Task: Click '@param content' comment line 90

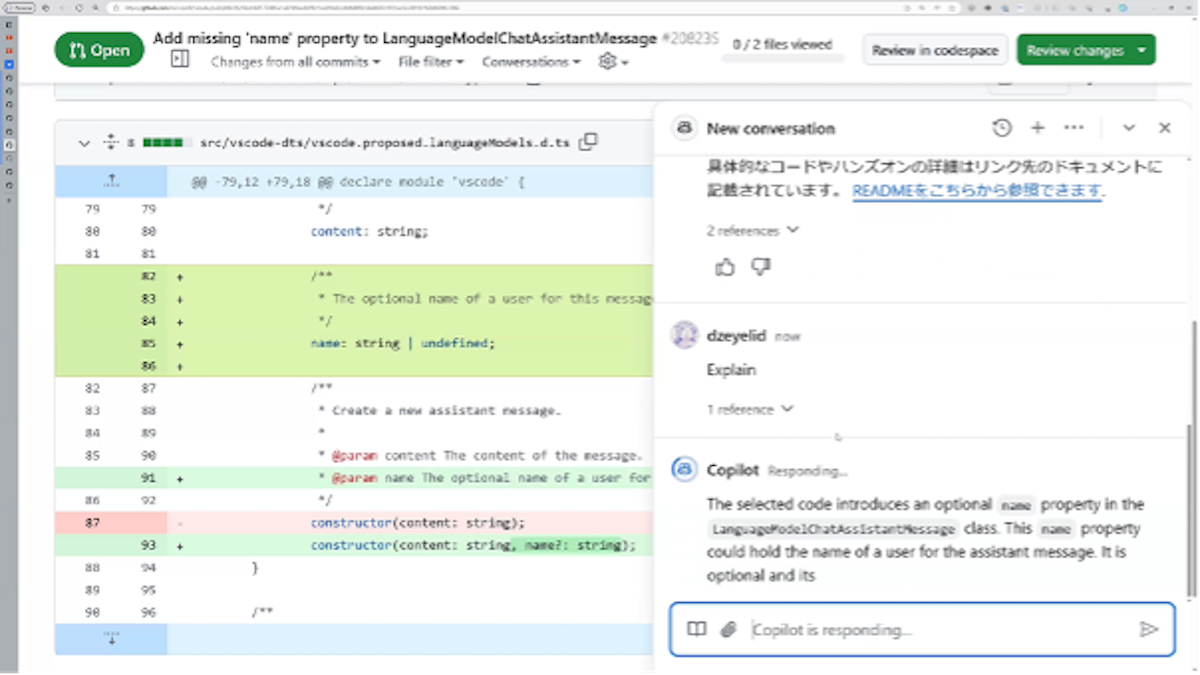Action: pos(479,455)
